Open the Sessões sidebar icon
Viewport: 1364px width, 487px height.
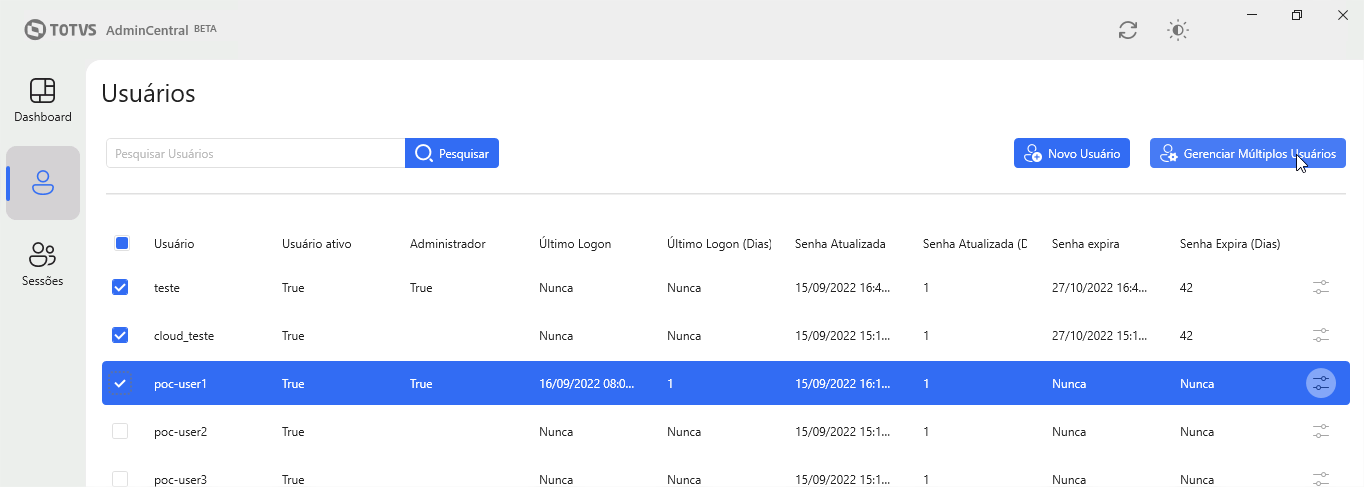[x=43, y=264]
